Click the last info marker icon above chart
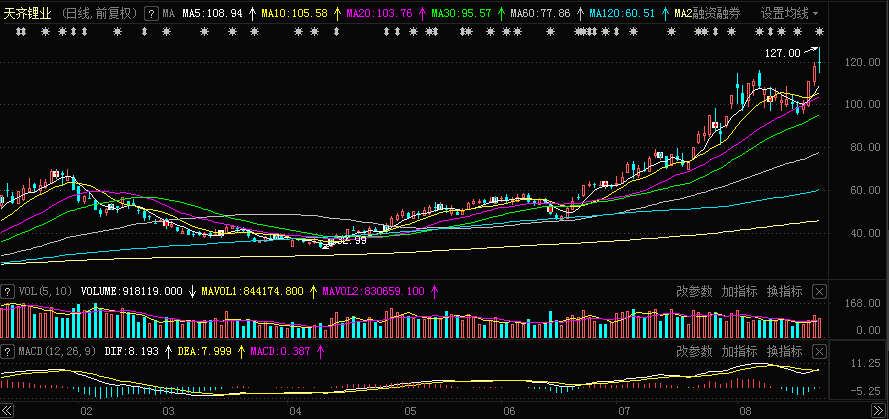This screenshot has width=889, height=419. 818,32
